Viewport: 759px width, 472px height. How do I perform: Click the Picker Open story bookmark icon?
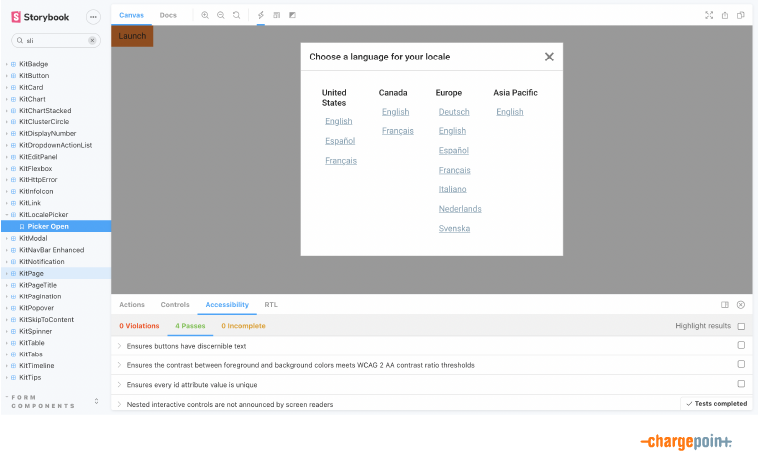[x=22, y=227]
